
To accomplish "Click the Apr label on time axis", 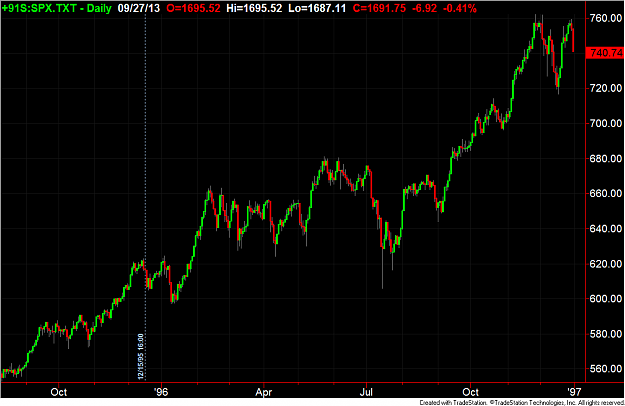I will (263, 392).
